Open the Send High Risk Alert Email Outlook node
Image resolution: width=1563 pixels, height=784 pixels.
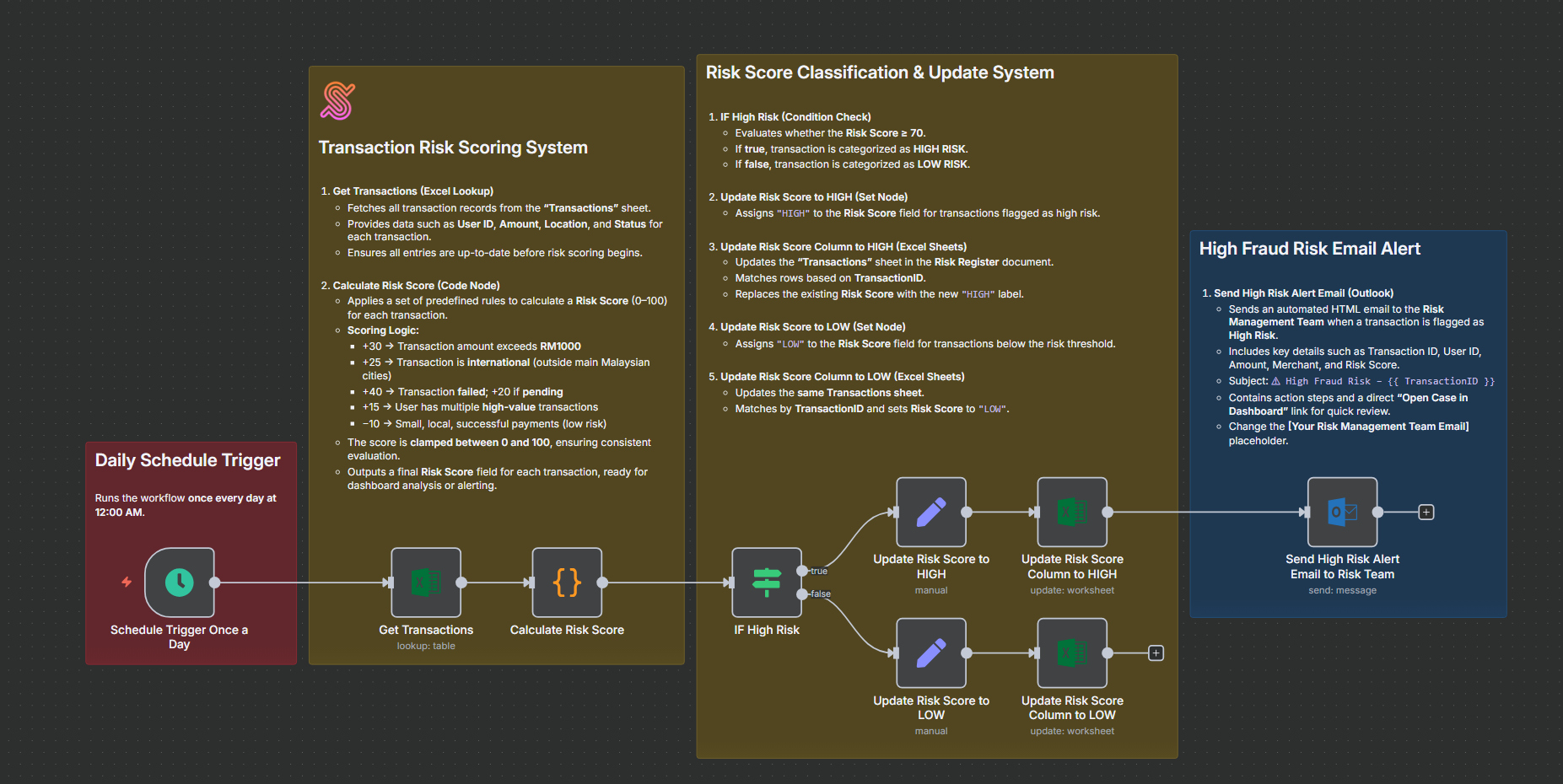(x=1341, y=511)
